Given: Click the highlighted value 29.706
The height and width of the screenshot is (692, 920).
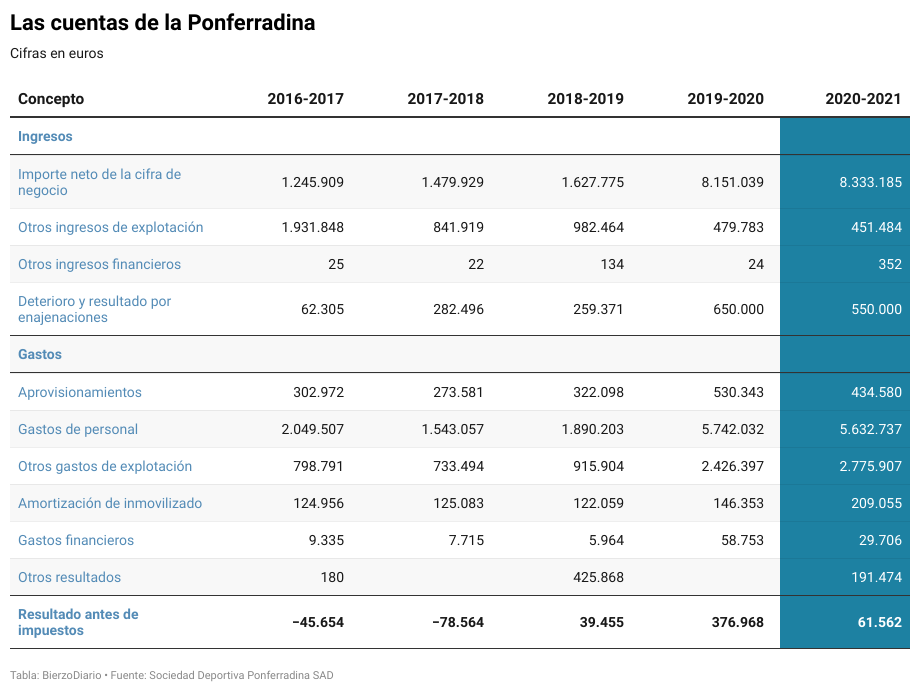Looking at the screenshot, I should coord(881,540).
